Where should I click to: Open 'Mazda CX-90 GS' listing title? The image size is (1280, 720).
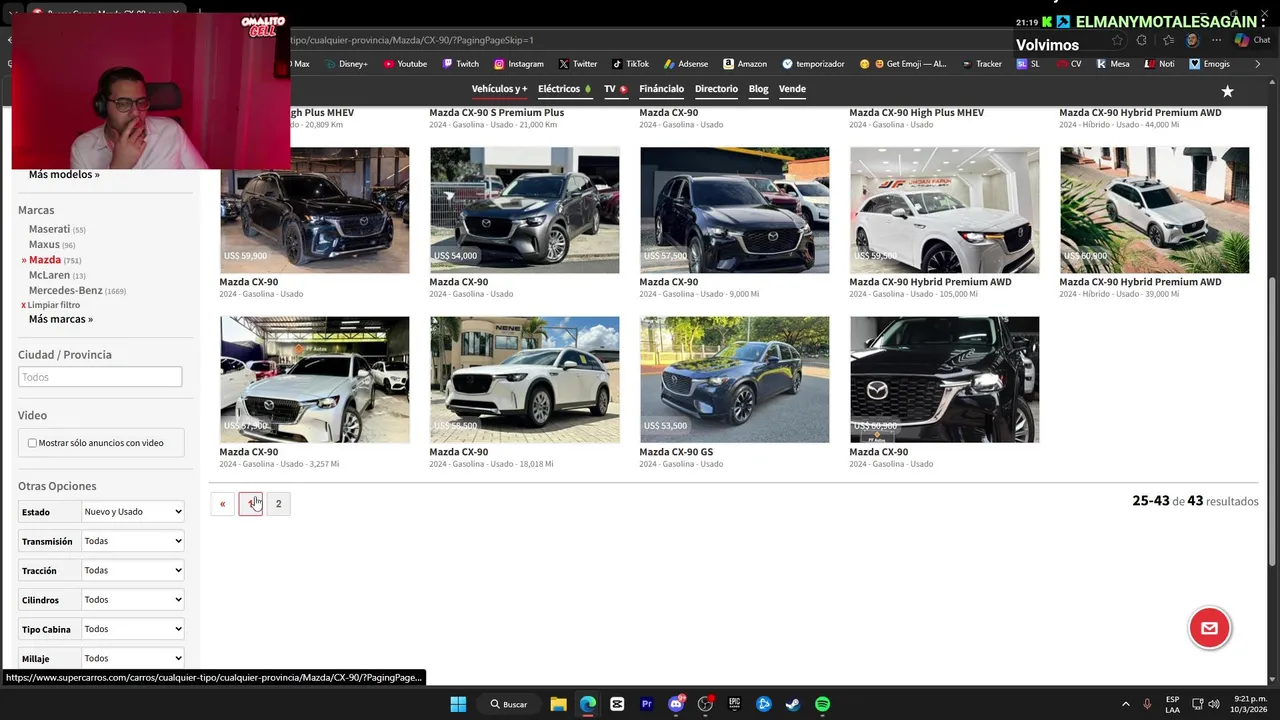tap(676, 452)
